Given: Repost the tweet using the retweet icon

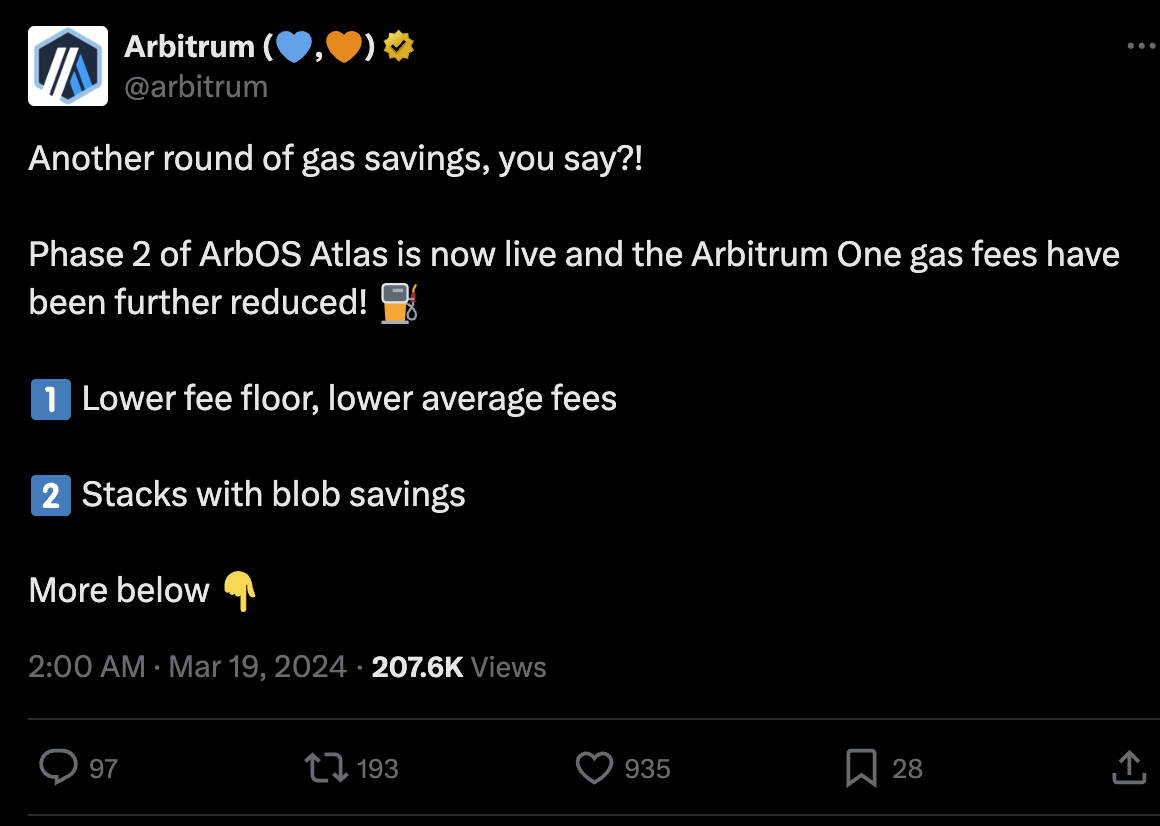Looking at the screenshot, I should click(326, 768).
